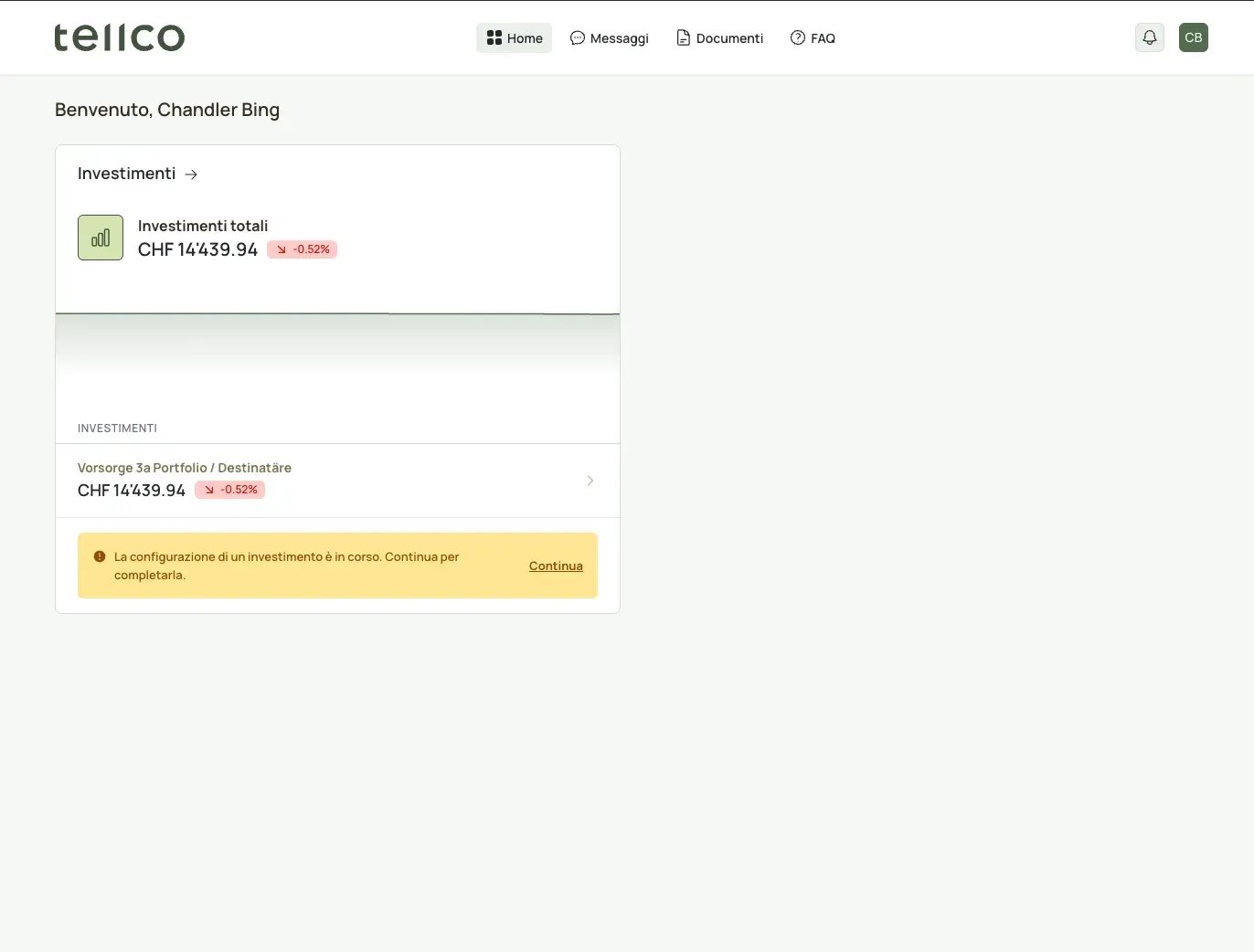
Task: Click the INVESTIMENTI section label
Action: point(117,428)
